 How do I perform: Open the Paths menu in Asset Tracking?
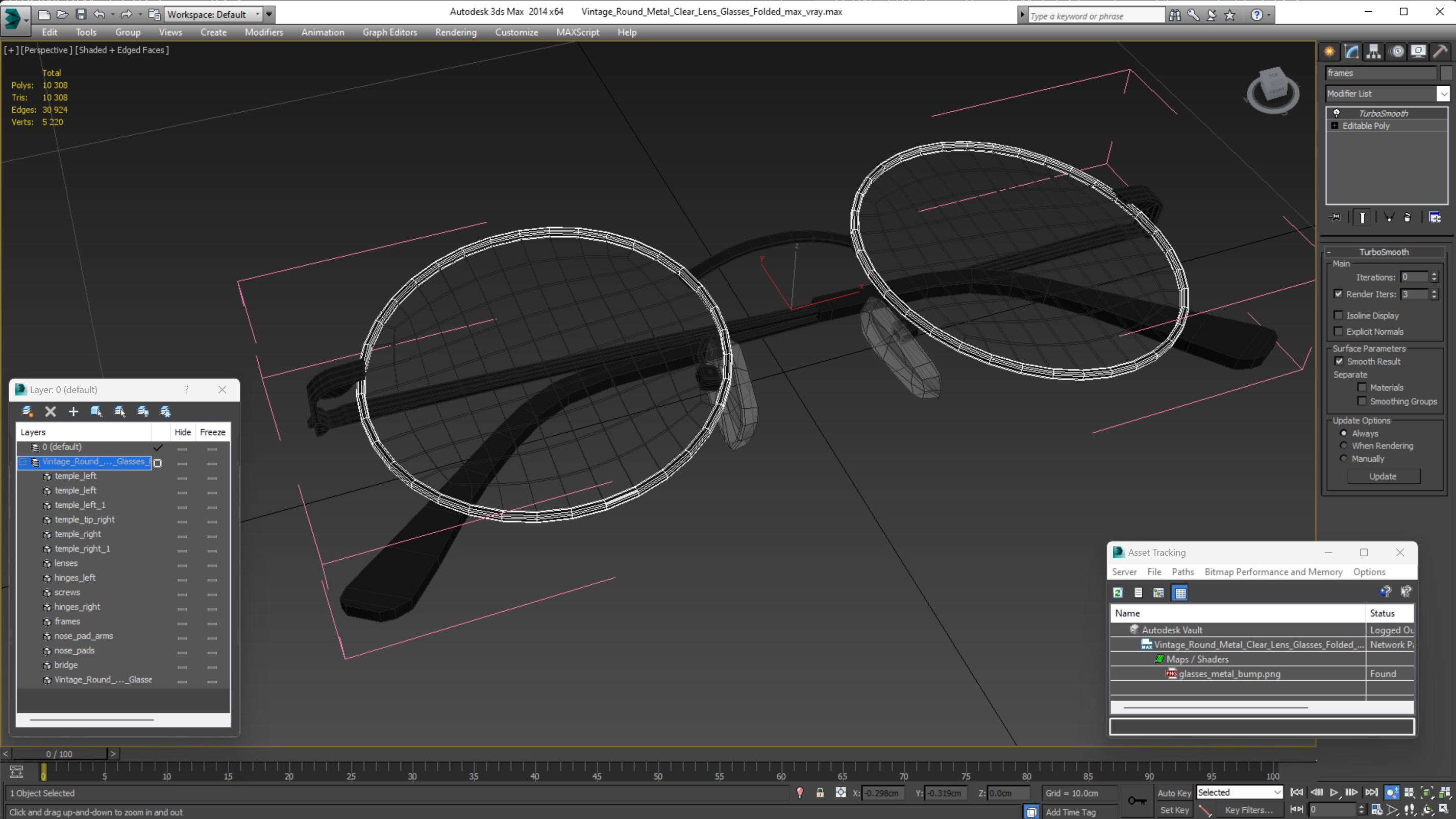[x=1182, y=572]
